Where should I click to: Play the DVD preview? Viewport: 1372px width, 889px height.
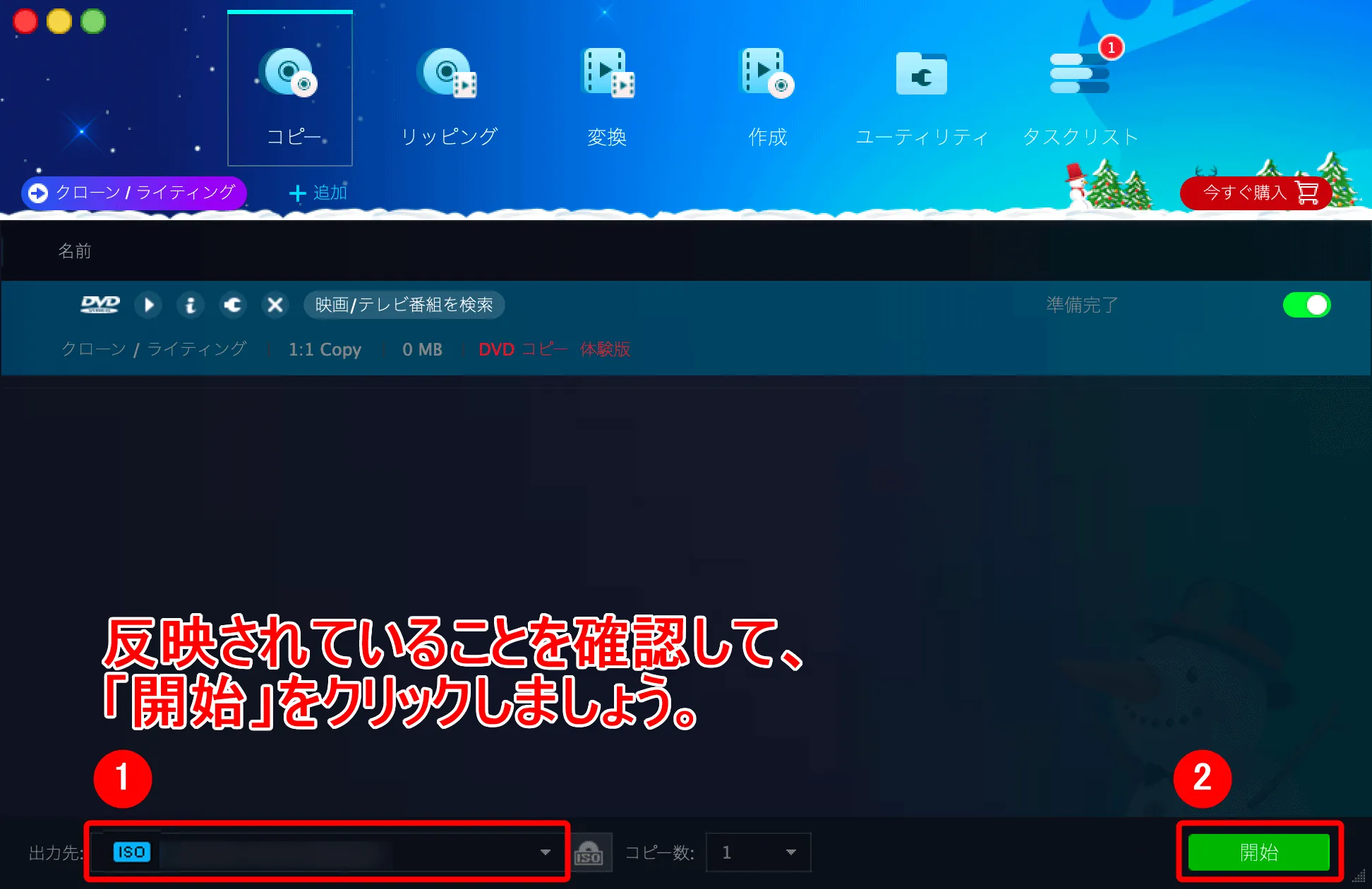click(x=149, y=305)
